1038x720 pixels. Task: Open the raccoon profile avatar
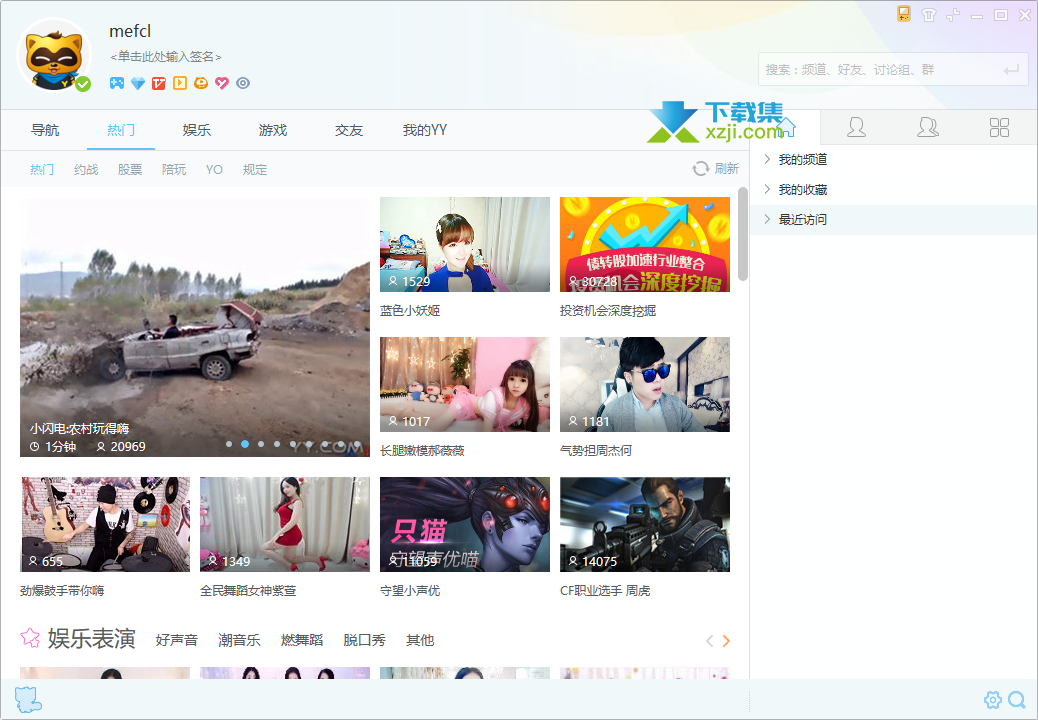pos(54,55)
